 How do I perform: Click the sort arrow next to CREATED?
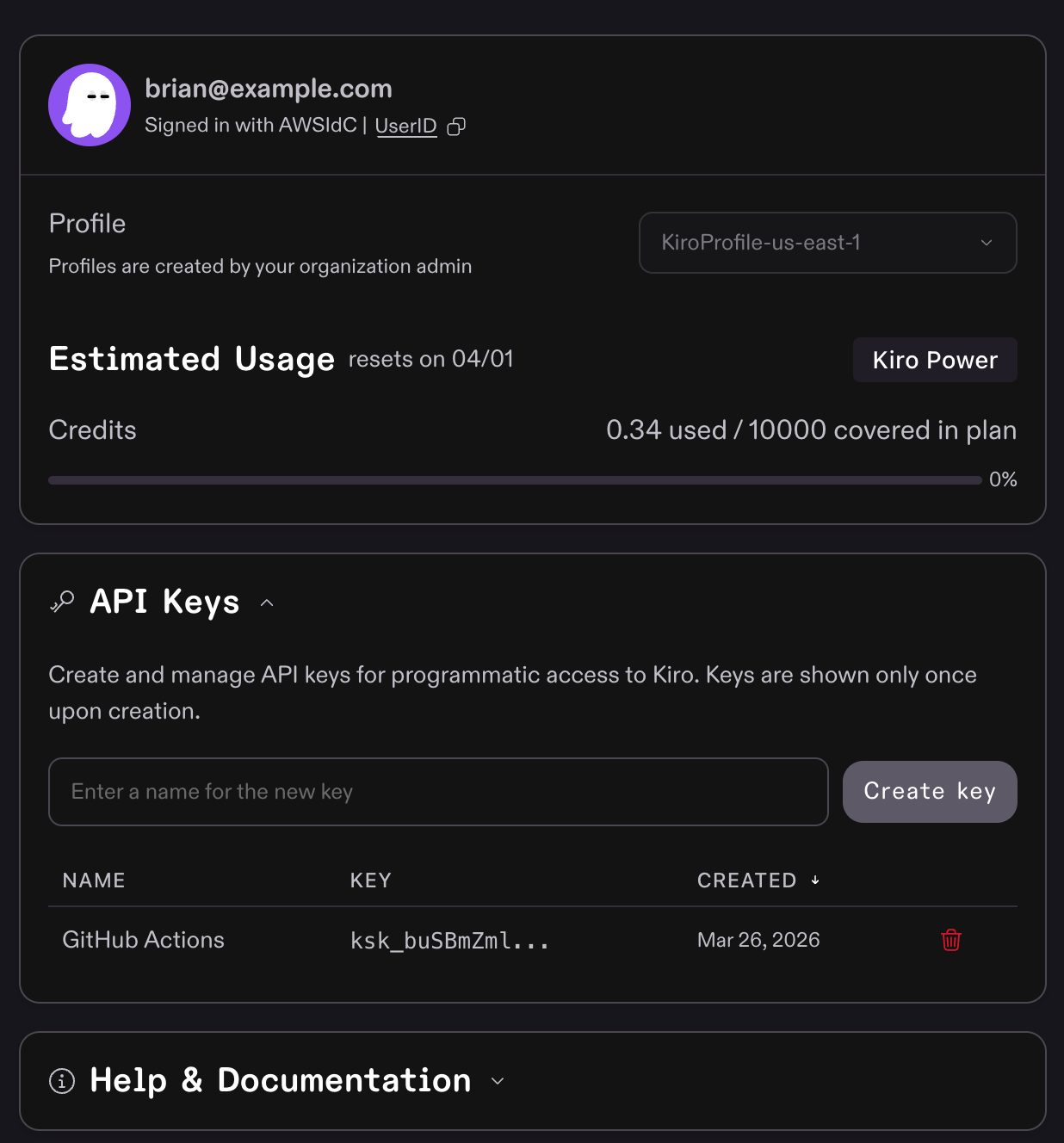[x=815, y=880]
